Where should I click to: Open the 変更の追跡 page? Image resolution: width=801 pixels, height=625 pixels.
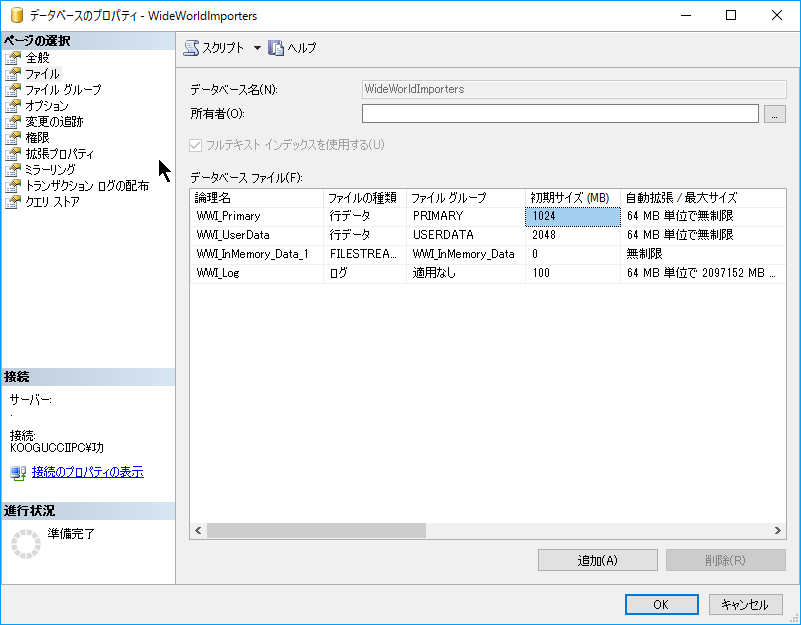point(54,122)
